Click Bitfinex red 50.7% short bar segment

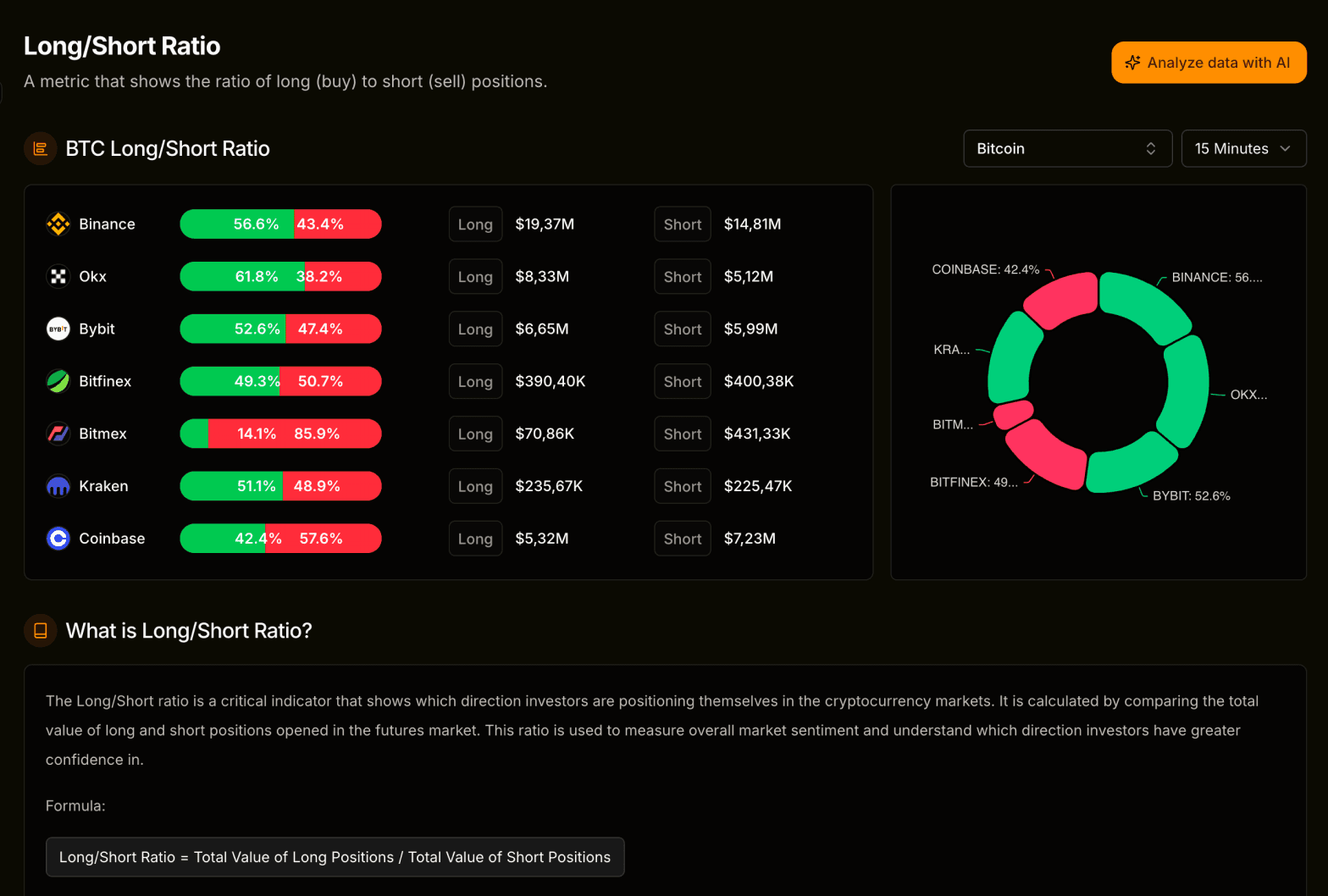point(330,382)
